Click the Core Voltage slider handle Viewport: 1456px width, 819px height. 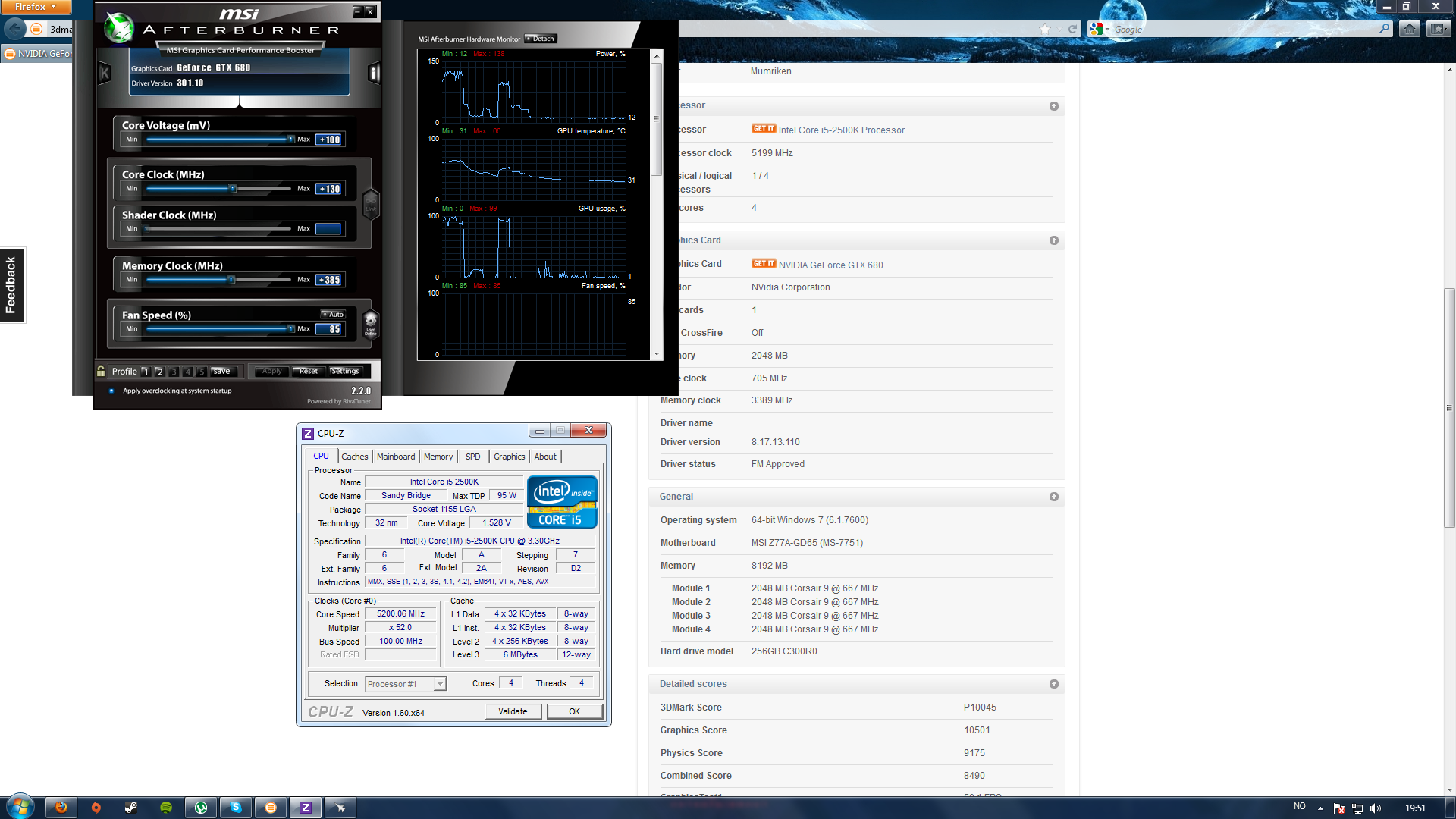click(x=290, y=140)
